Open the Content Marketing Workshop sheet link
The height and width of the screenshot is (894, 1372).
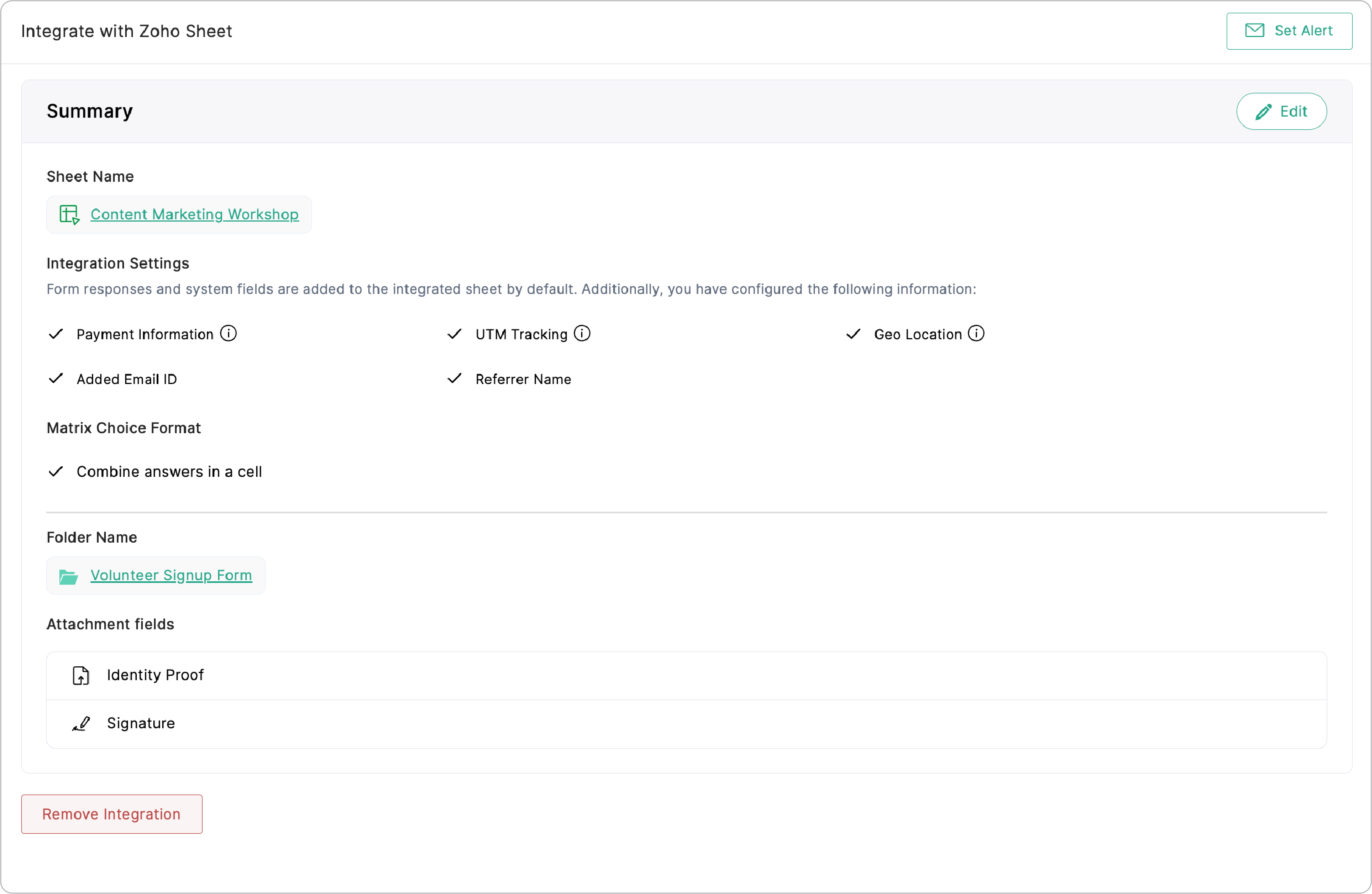click(194, 214)
